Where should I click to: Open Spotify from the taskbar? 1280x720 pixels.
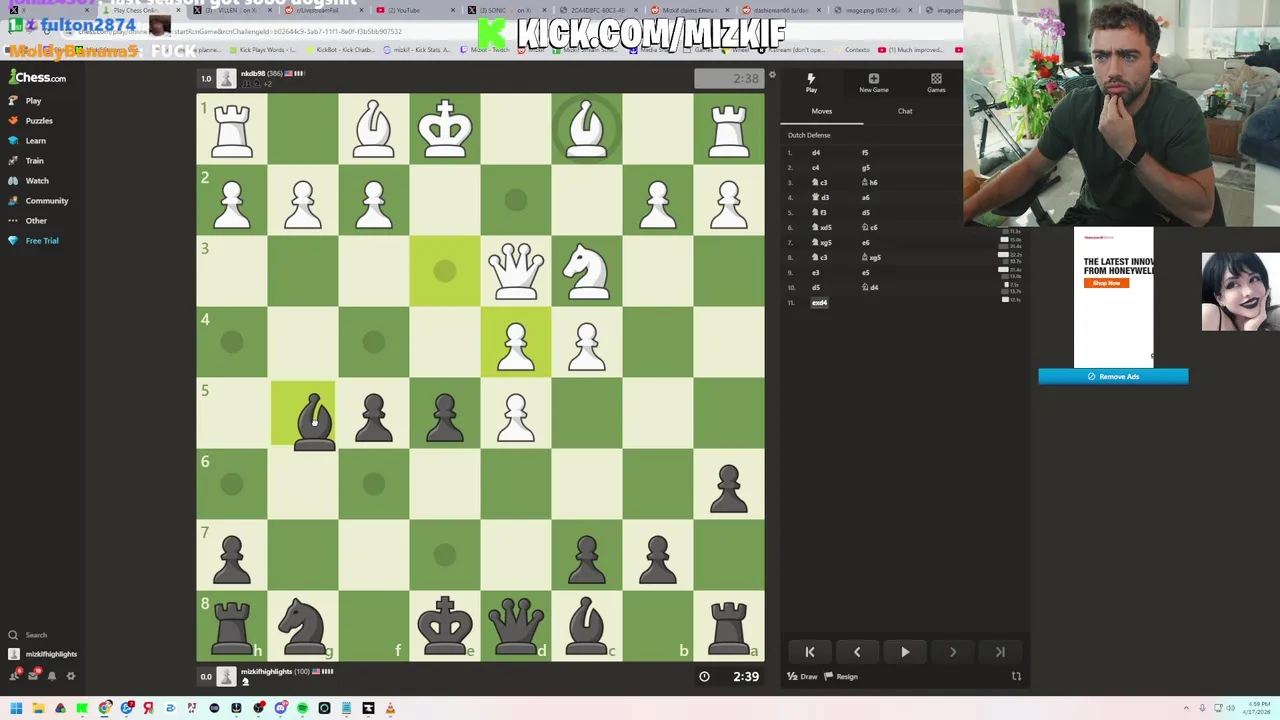coord(302,708)
